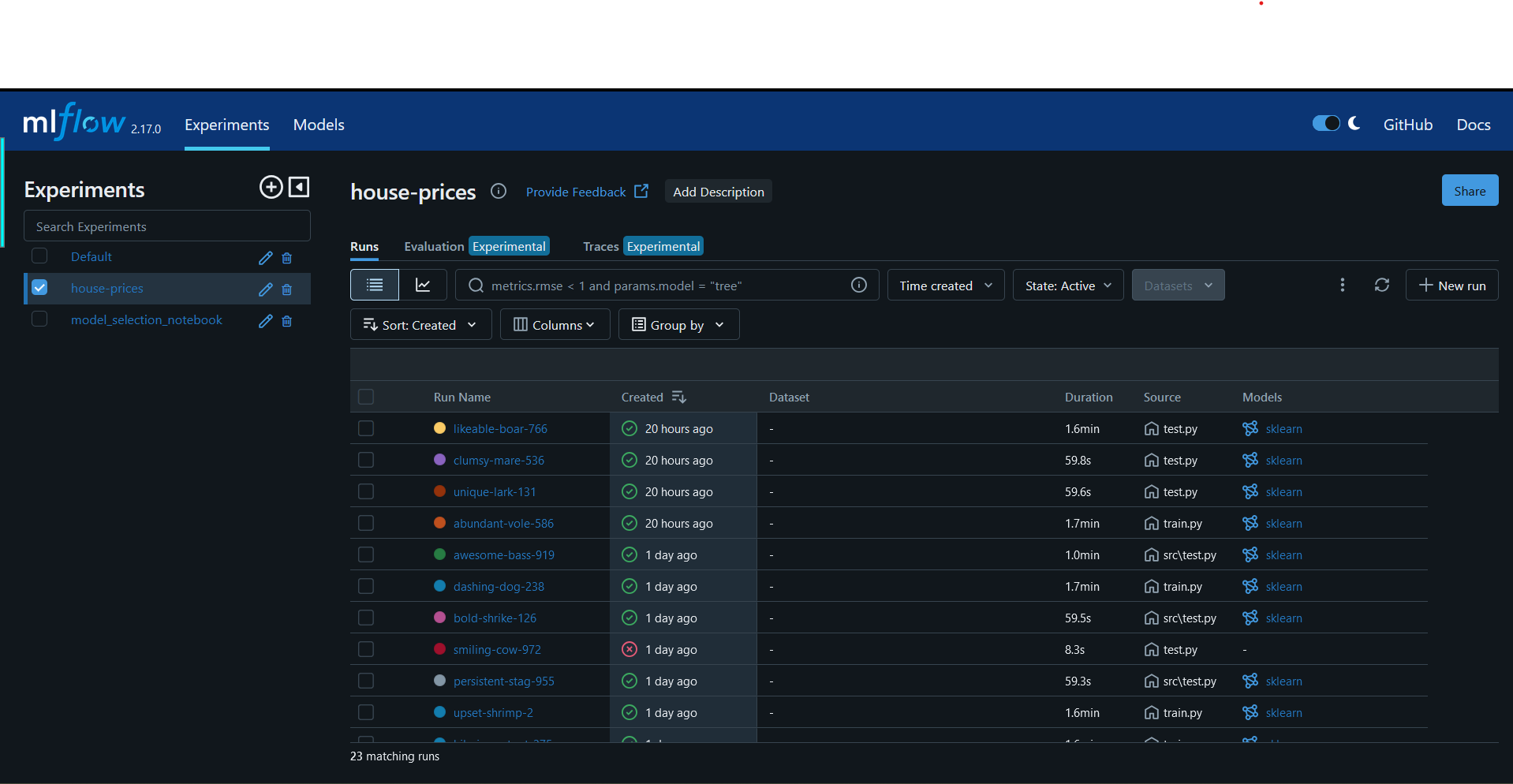Refresh the runs list
The image size is (1513, 784).
click(x=1382, y=285)
